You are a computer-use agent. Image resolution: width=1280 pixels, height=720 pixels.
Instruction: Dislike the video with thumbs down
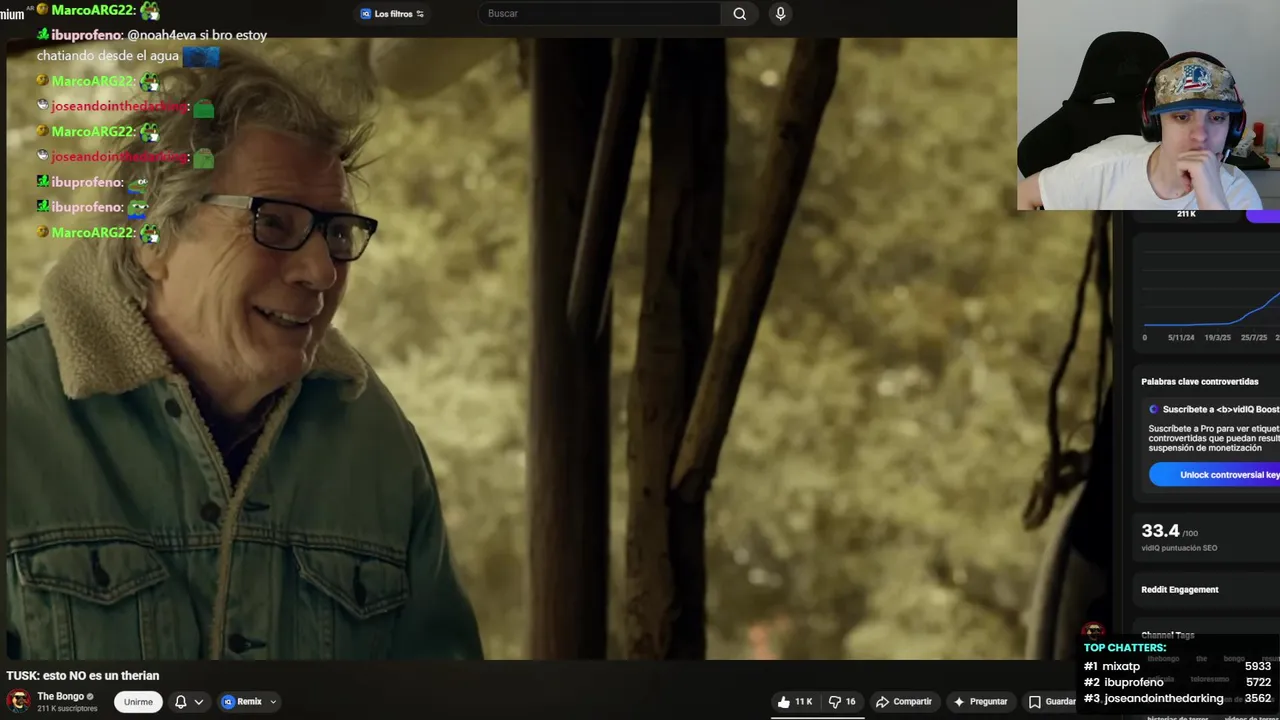click(x=843, y=702)
